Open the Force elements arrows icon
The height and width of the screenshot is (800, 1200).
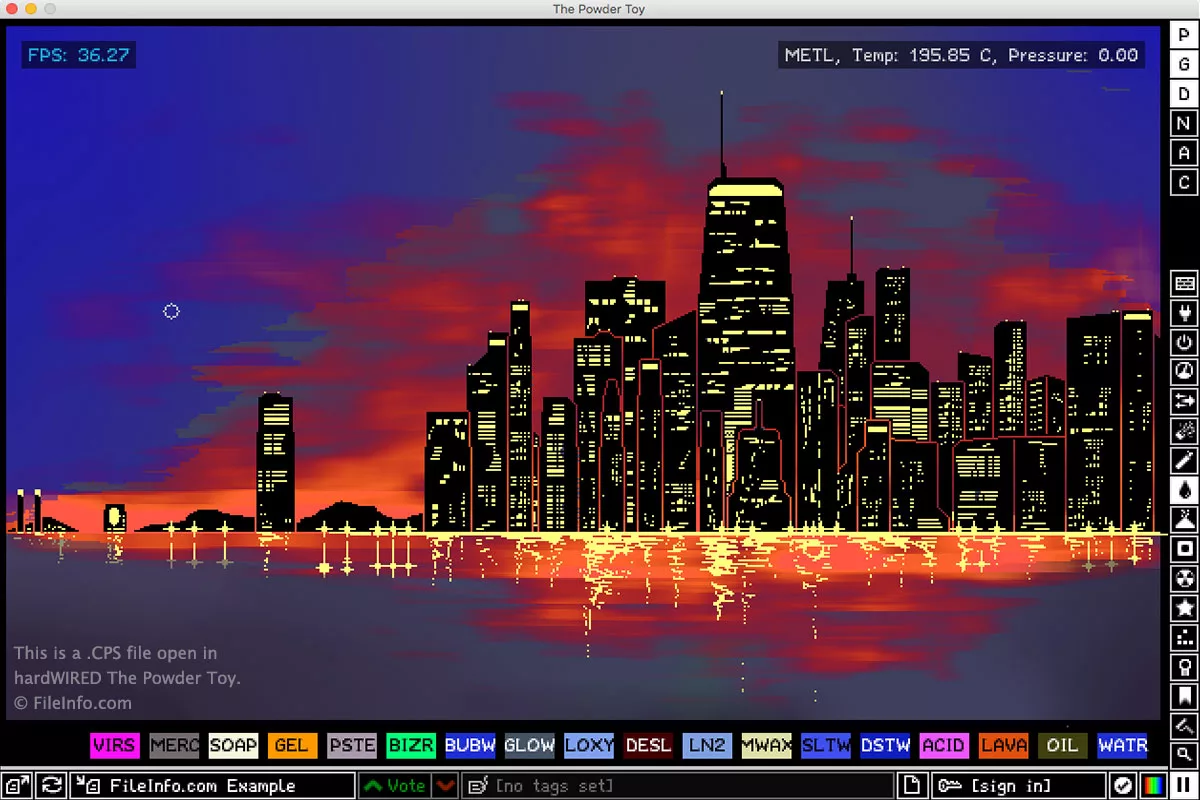click(1185, 401)
